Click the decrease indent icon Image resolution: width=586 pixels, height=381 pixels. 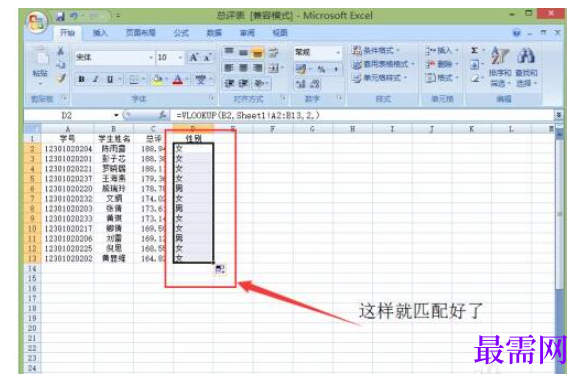(x=229, y=83)
